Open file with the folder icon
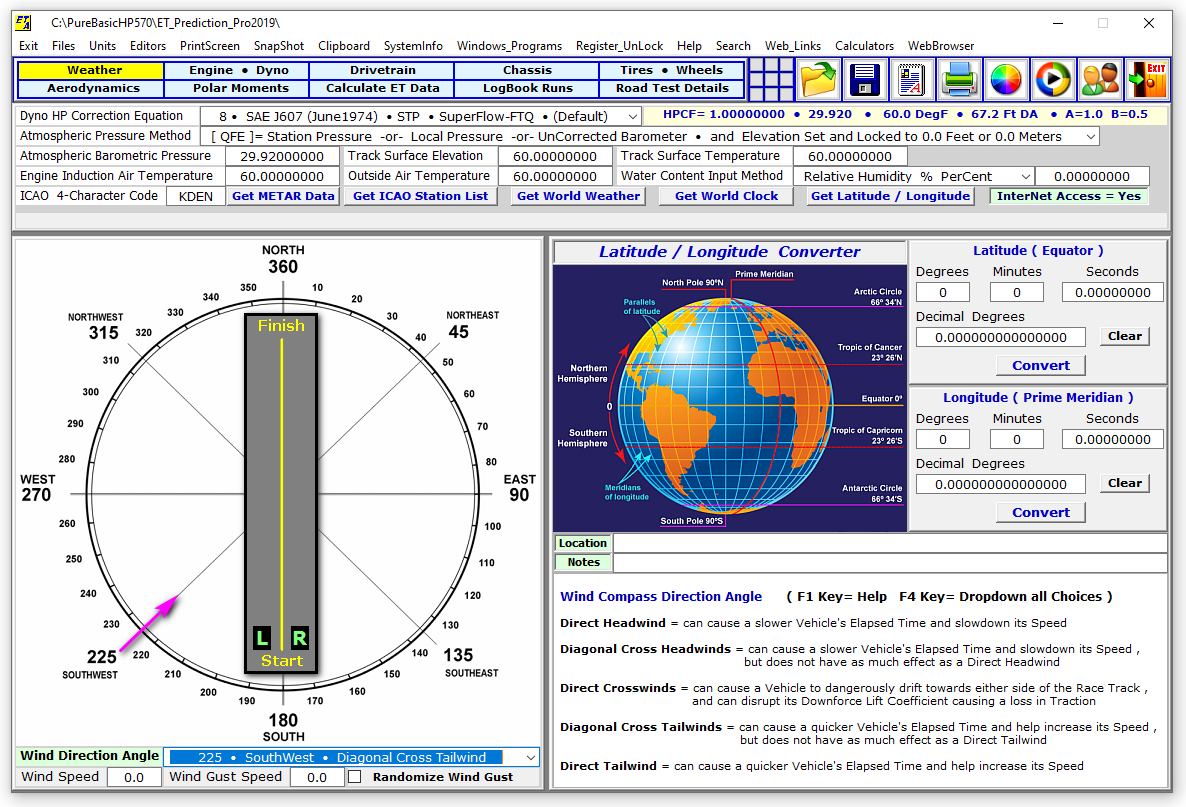 pyautogui.click(x=818, y=79)
